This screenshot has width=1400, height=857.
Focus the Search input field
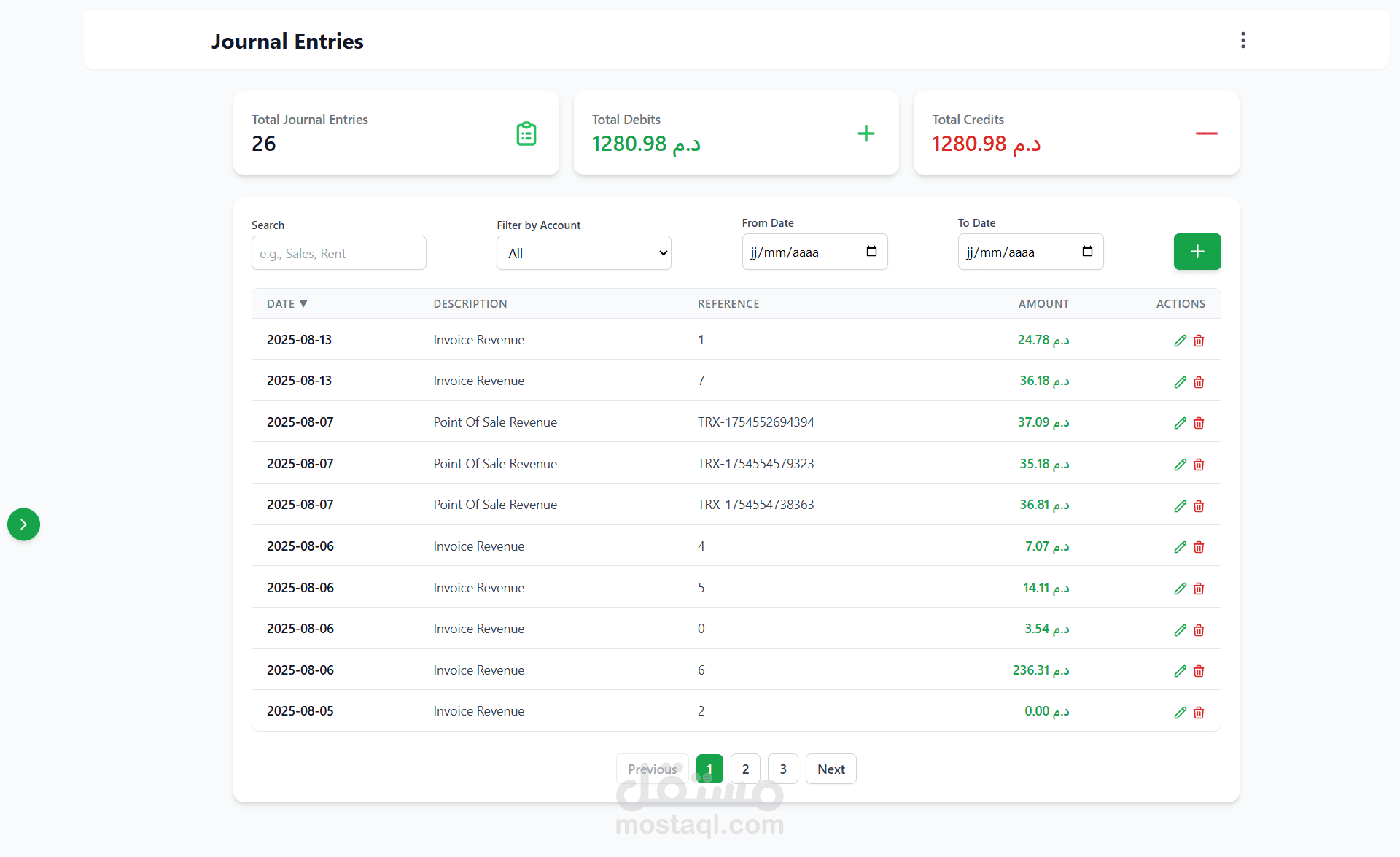point(338,253)
